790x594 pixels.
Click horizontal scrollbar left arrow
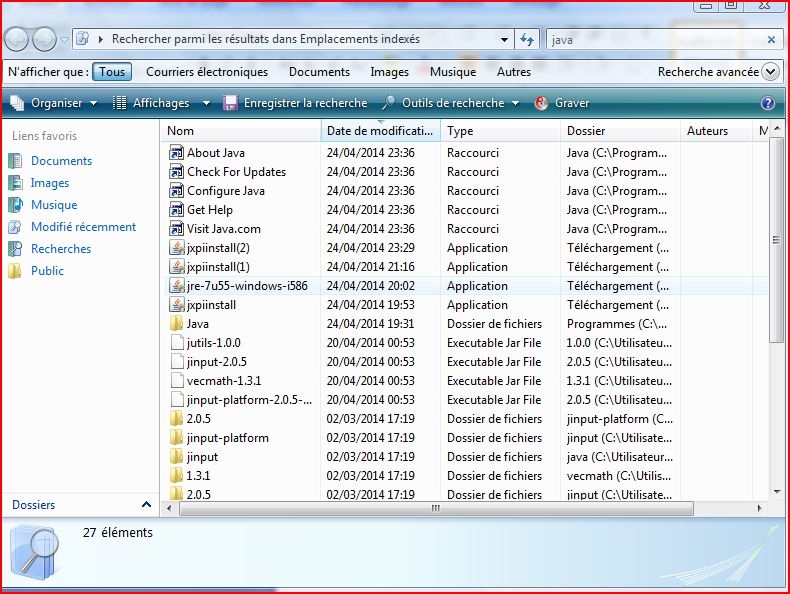[x=169, y=508]
